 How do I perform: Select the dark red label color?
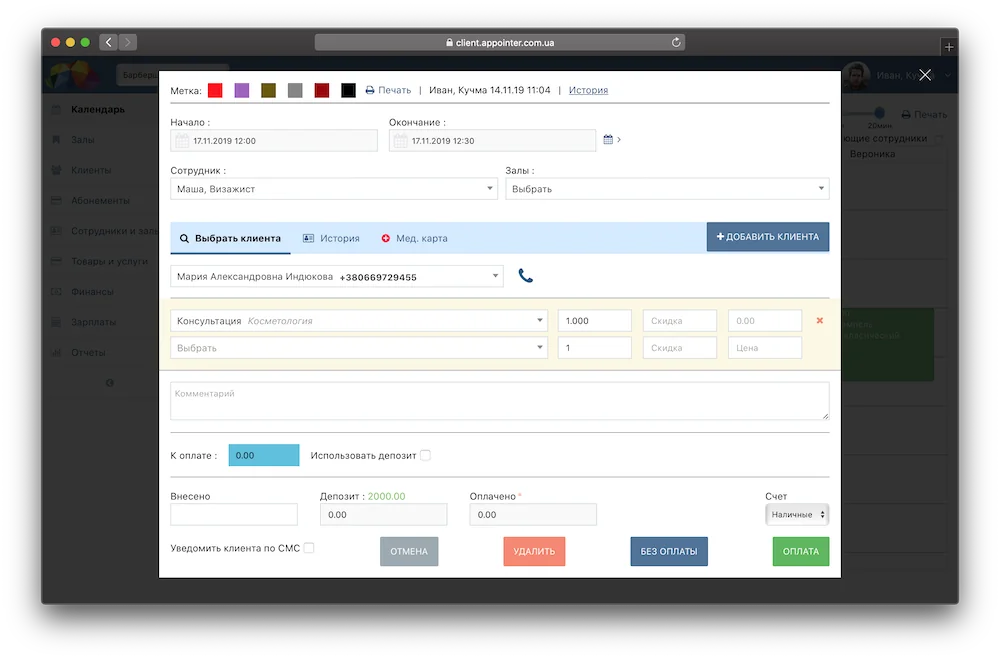tap(321, 90)
